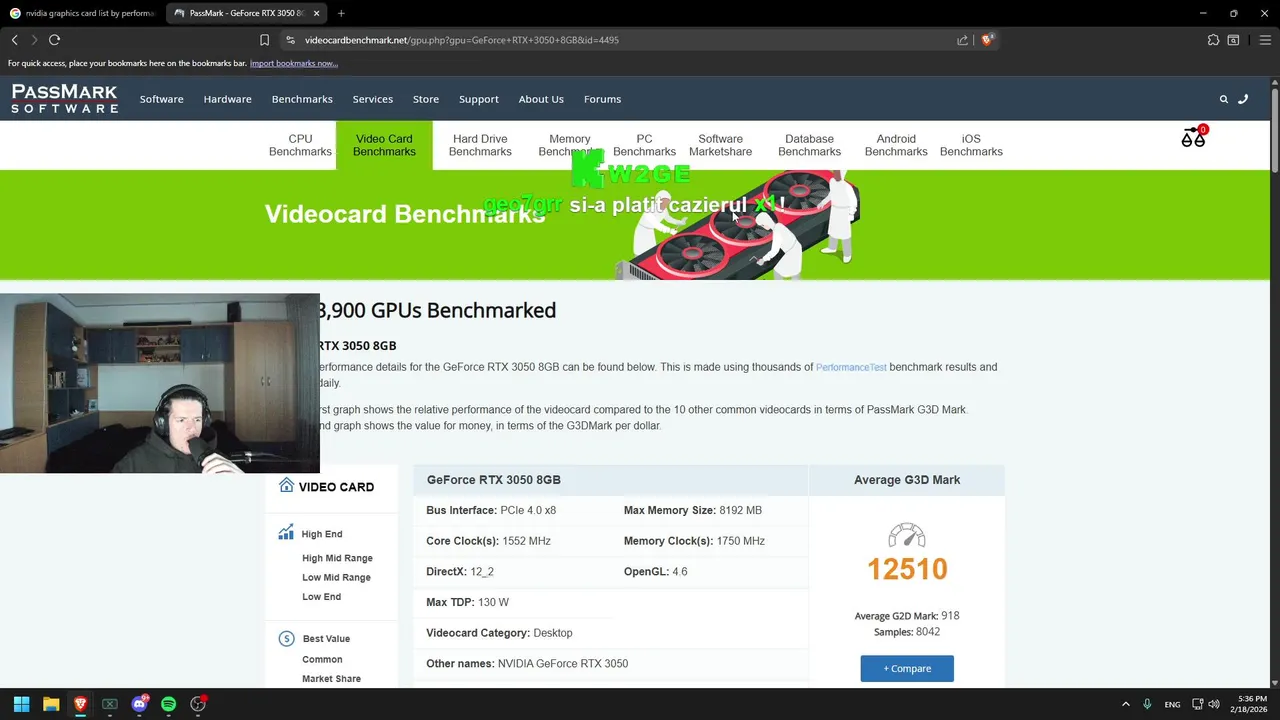Screen dimensions: 1280x720
Task: Select the Hard Drive Benchmarks tab
Action: 480,145
